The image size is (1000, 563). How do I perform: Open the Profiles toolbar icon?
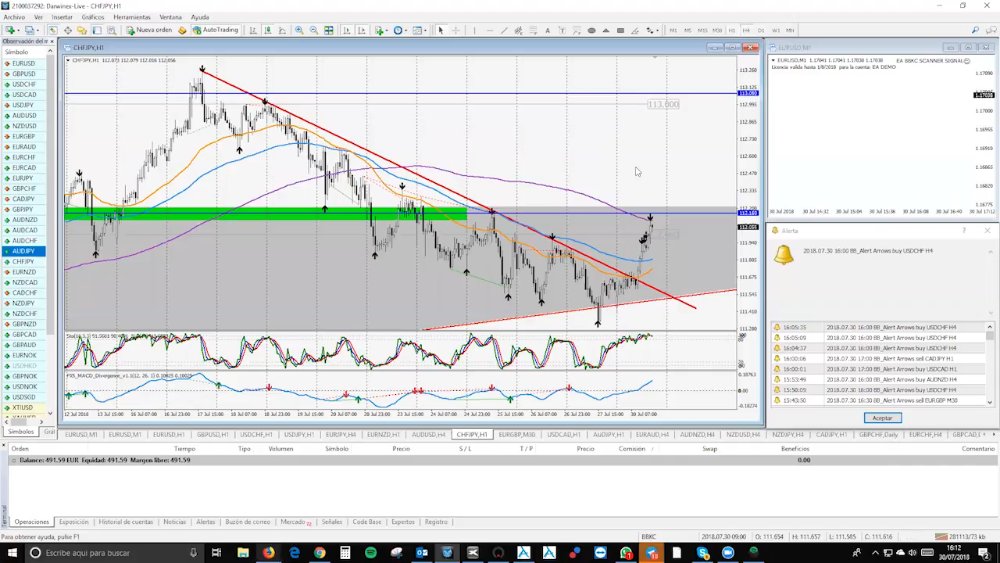pos(29,30)
